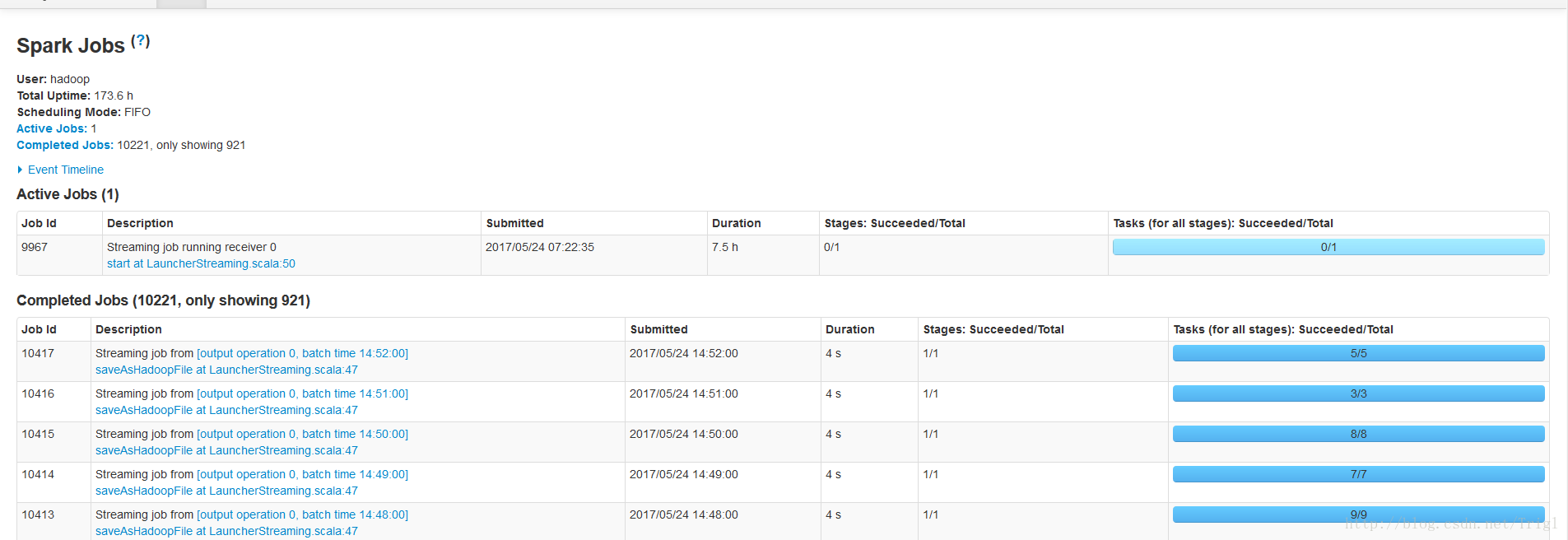Viewport: 1568px width, 540px height.
Task: Click the User hadoop value
Action: pos(70,79)
